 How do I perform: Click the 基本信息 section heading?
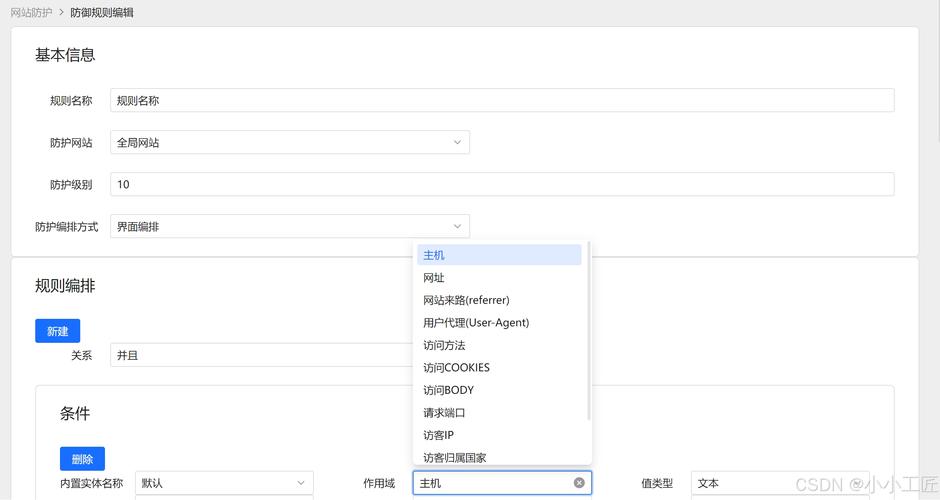[x=65, y=55]
